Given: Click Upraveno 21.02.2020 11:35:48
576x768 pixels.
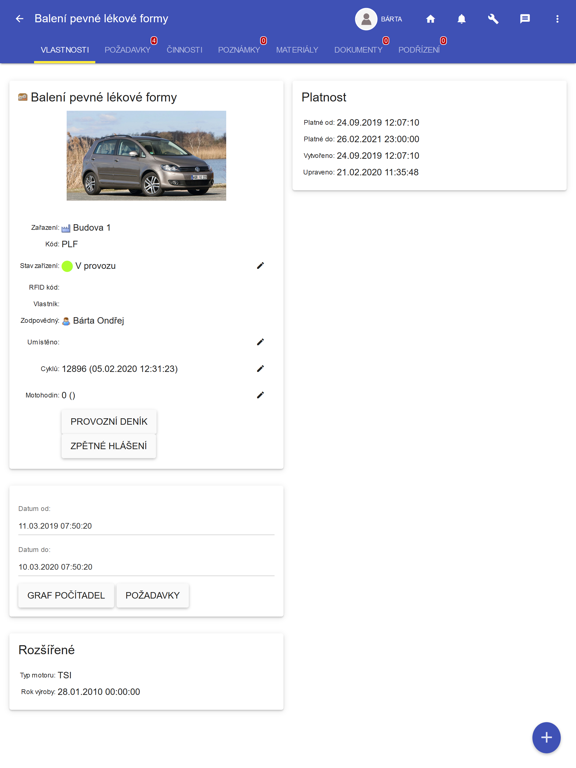Looking at the screenshot, I should (377, 172).
